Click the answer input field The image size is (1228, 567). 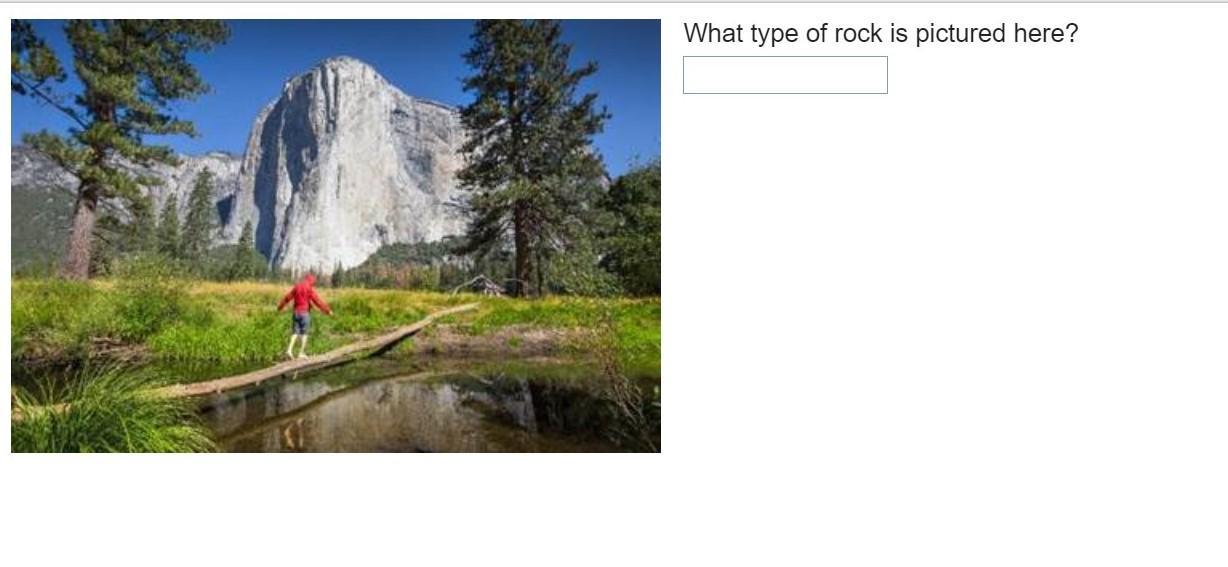coord(785,75)
